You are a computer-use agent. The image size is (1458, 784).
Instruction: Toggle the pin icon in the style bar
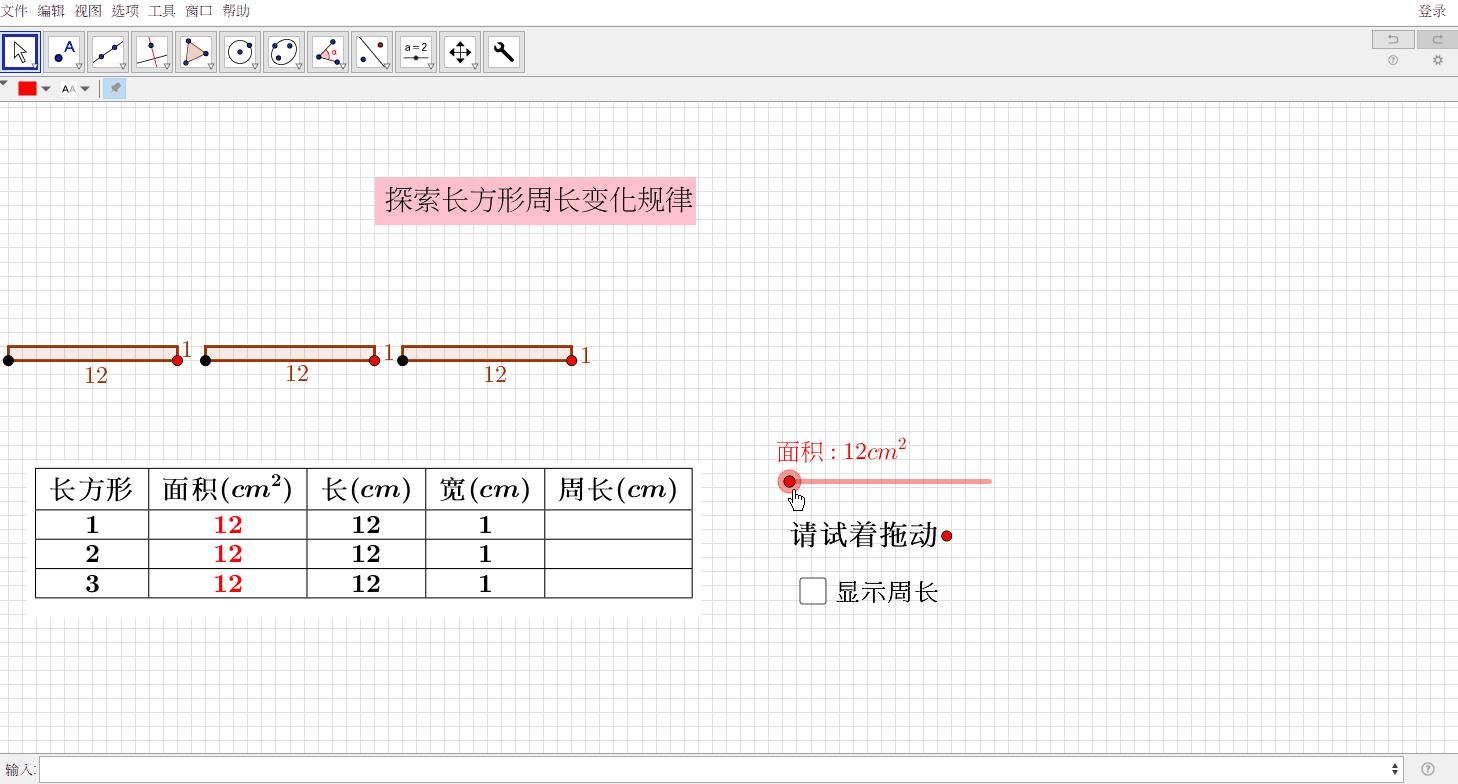(114, 88)
